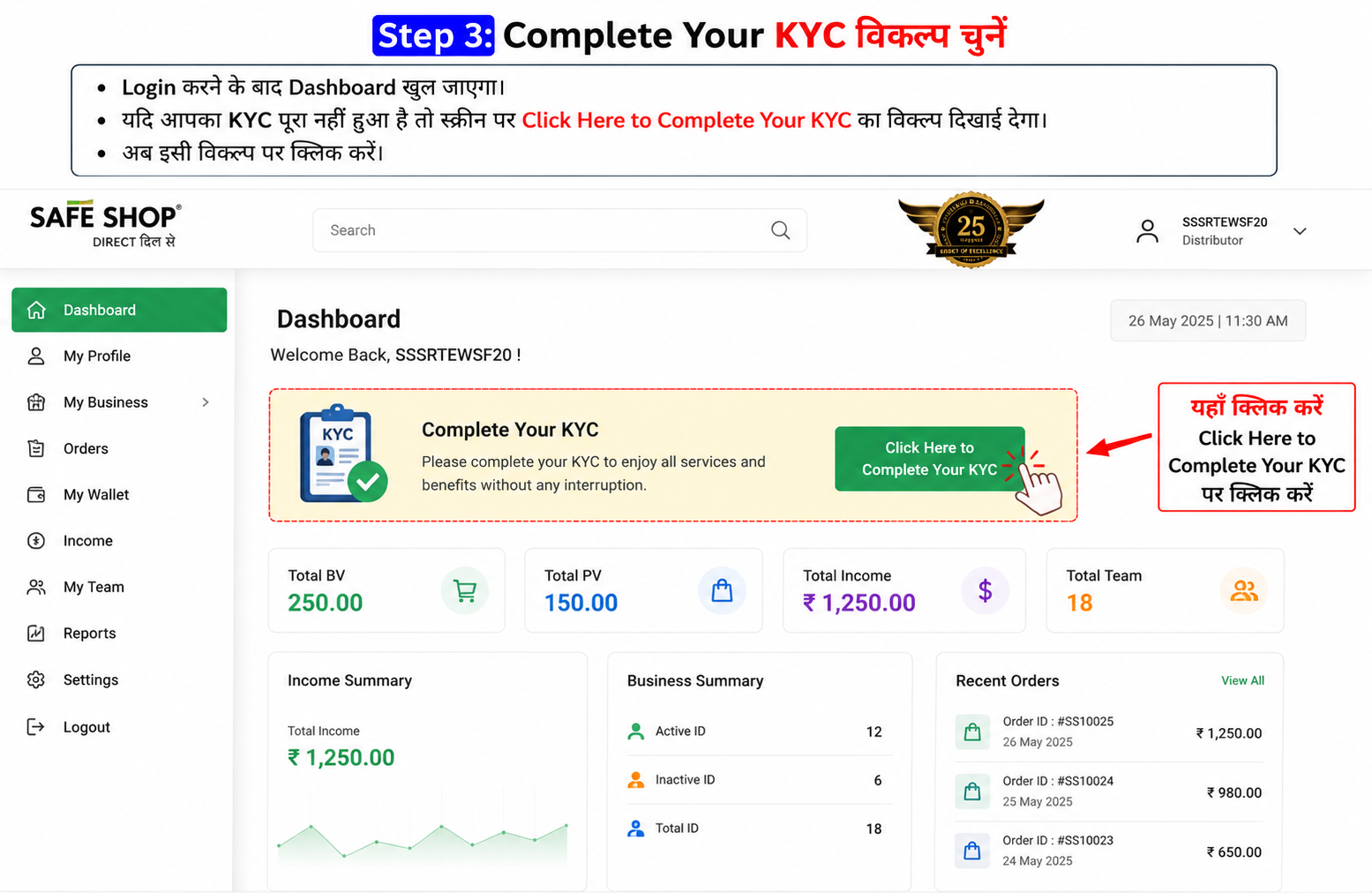Click the Distributor role label
This screenshot has width=1372, height=893.
(1212, 240)
